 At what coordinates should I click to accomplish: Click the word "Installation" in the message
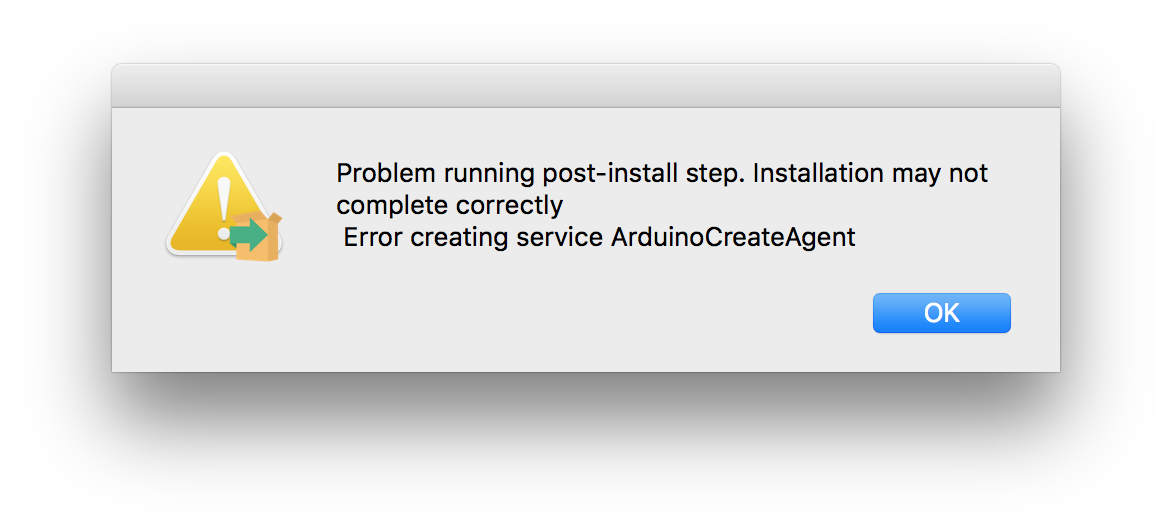coord(818,173)
